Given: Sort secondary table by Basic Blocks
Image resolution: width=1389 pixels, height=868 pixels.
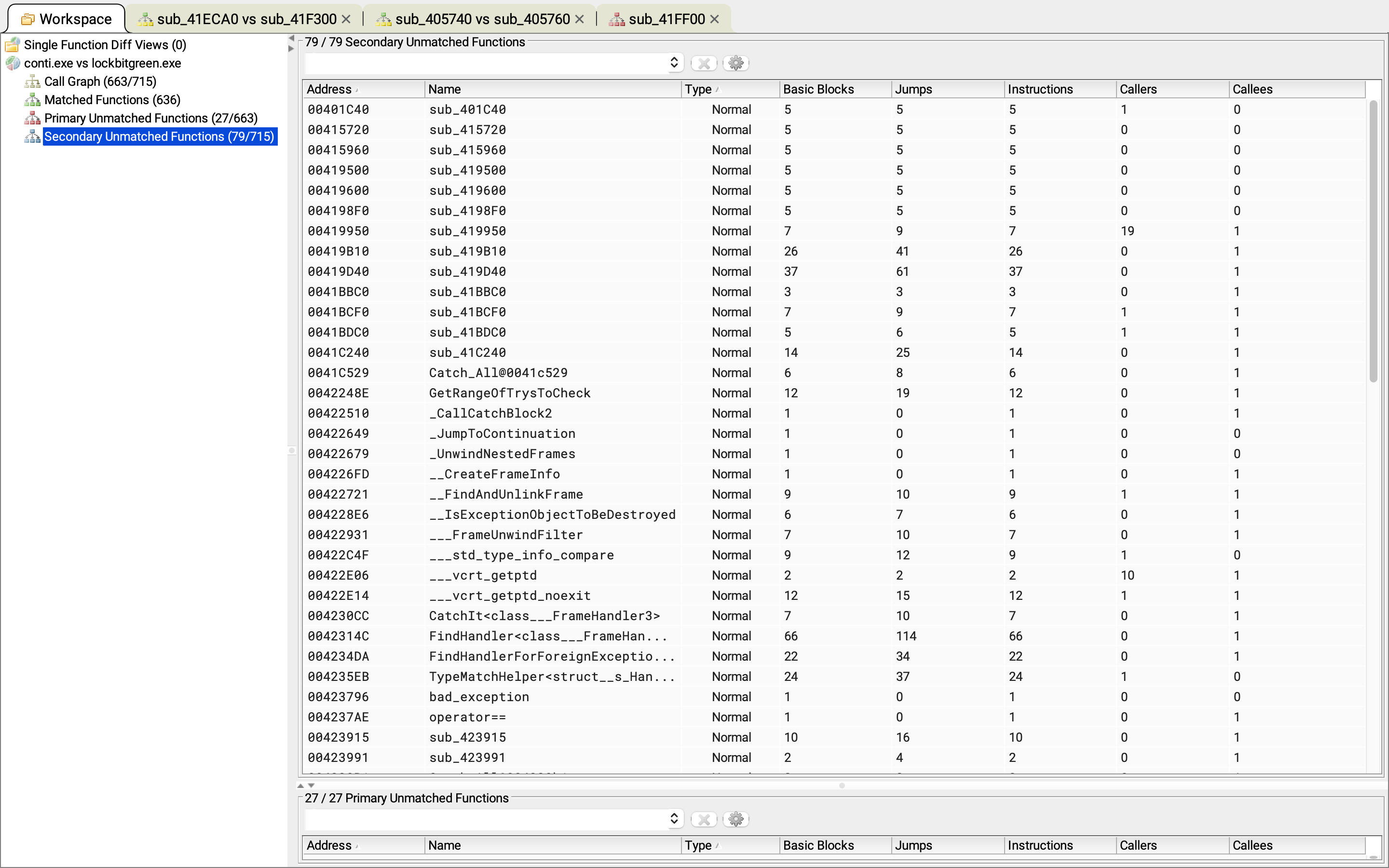Looking at the screenshot, I should pyautogui.click(x=836, y=89).
